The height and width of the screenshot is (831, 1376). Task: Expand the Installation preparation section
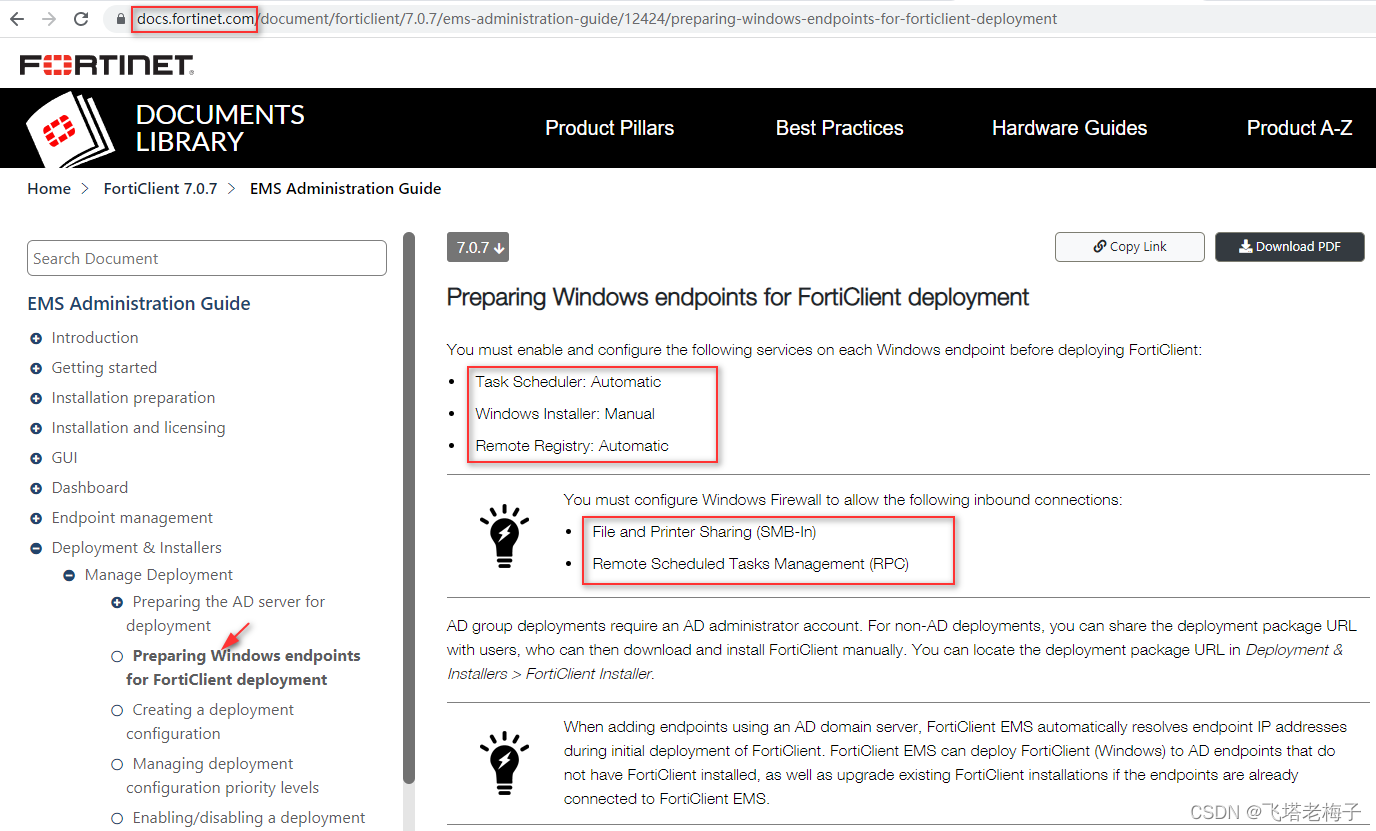click(x=36, y=398)
